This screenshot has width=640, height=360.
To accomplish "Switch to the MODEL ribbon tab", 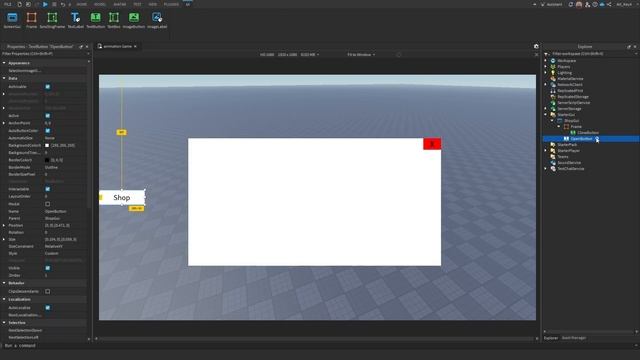I will click(100, 4).
